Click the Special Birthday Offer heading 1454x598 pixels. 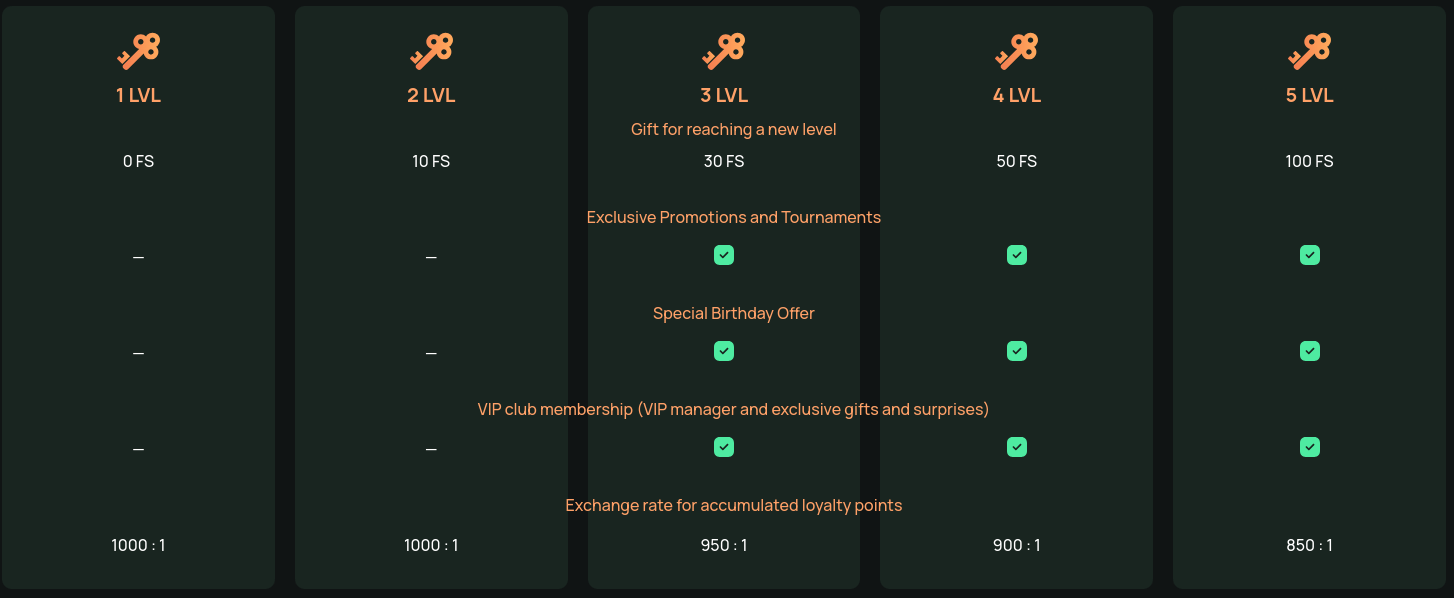point(733,313)
